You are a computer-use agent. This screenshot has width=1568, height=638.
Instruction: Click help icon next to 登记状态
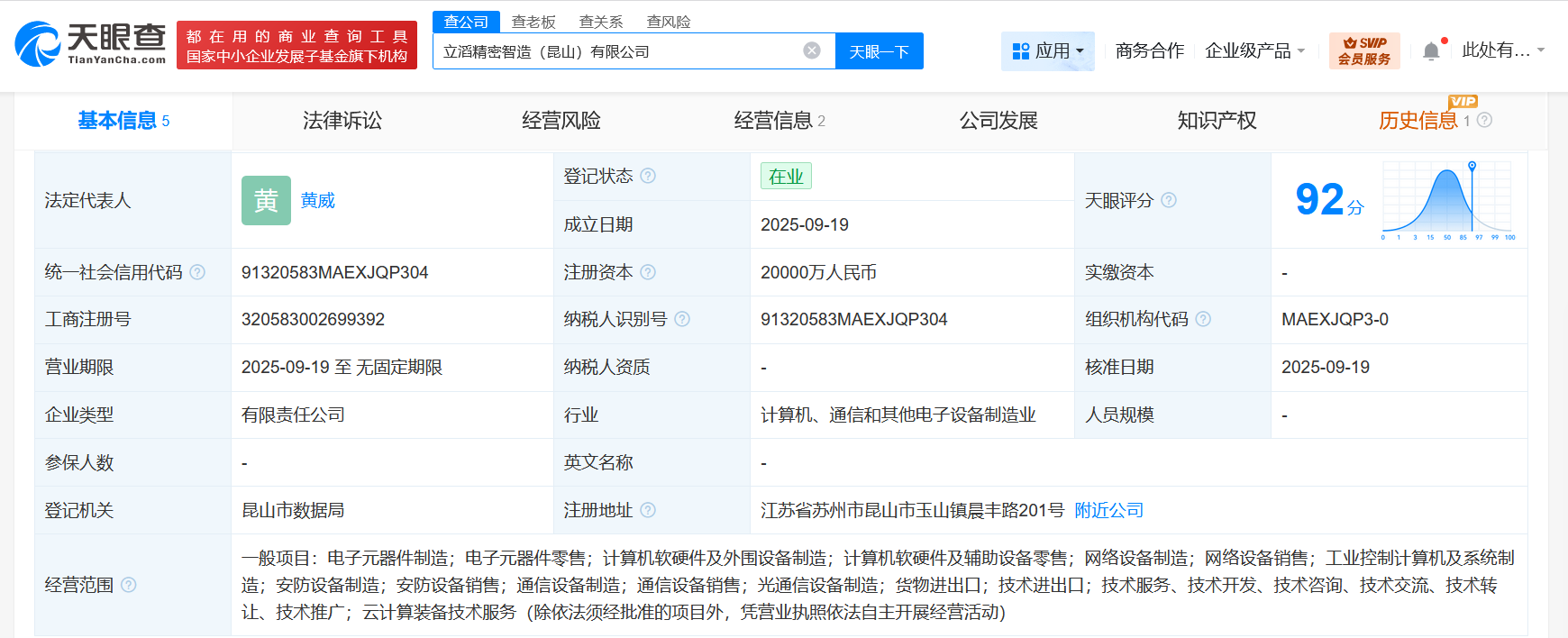648,176
